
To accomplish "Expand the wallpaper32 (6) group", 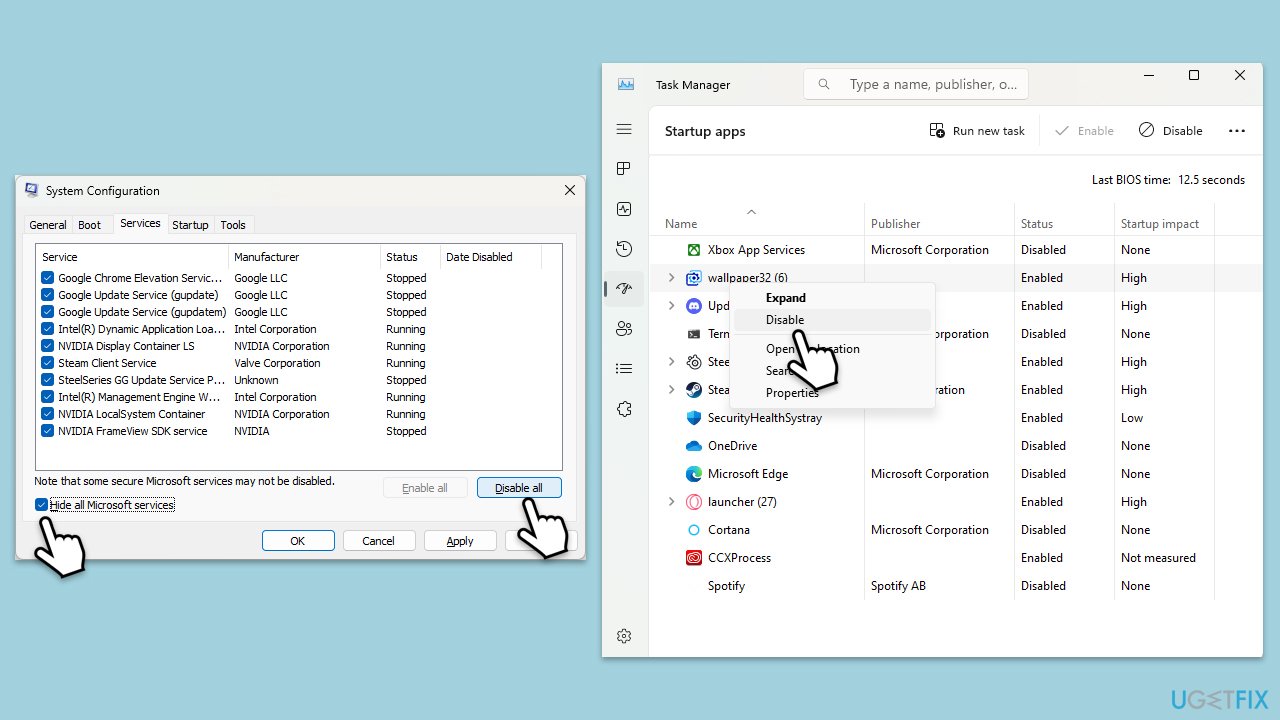I will click(672, 278).
